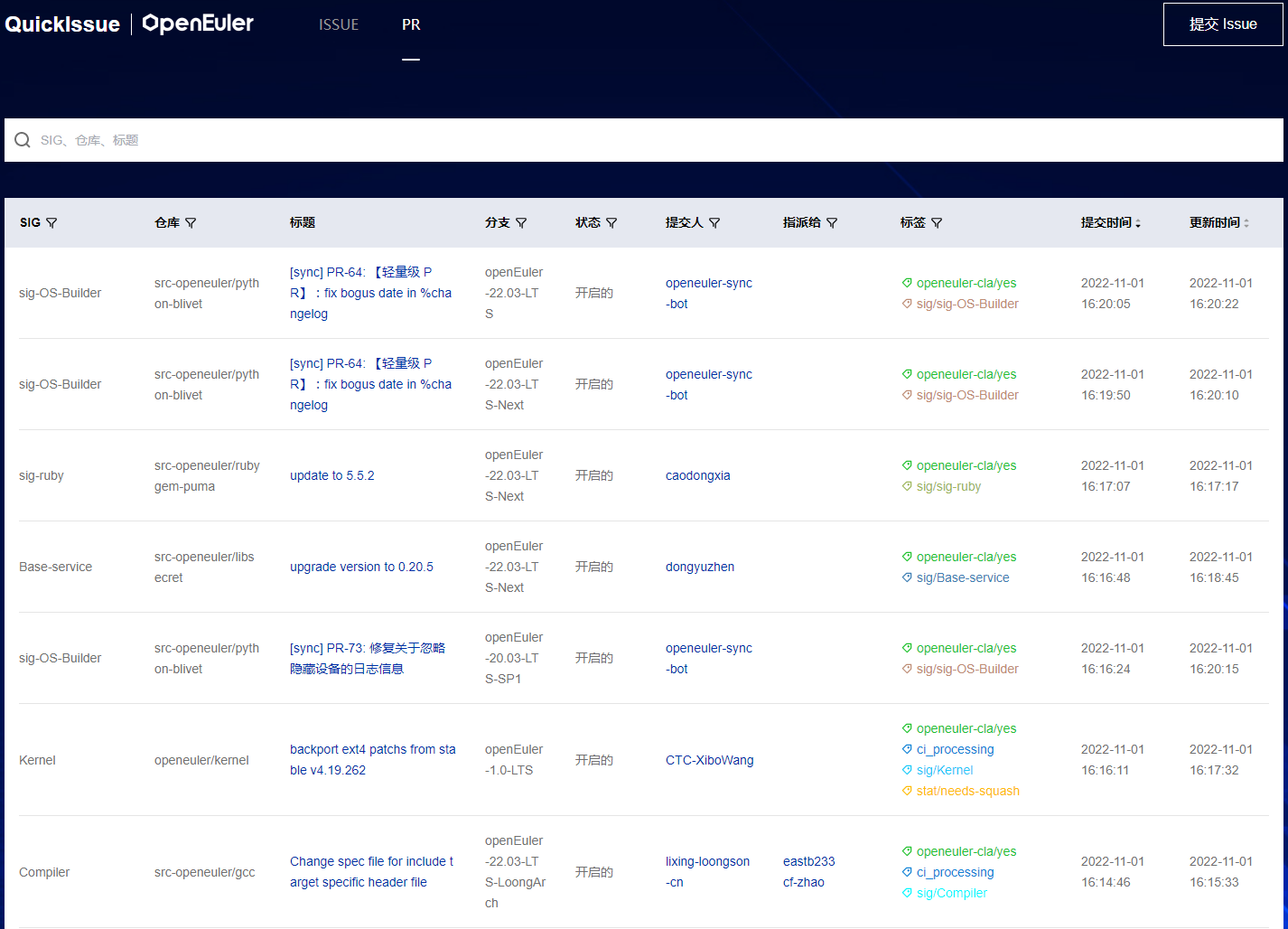The width and height of the screenshot is (1288, 929).
Task: Click the QuickIssue logo
Action: pos(62,24)
